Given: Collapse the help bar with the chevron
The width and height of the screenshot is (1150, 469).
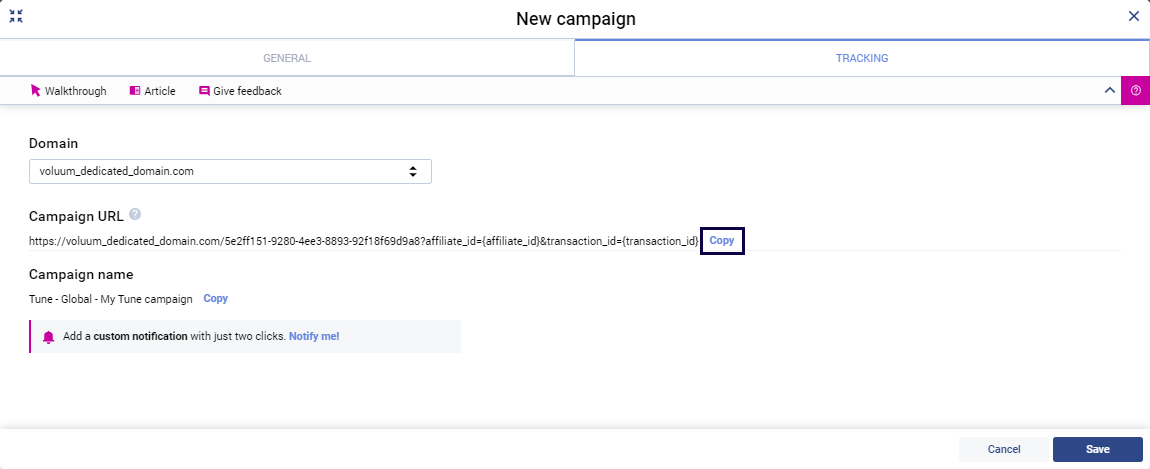Looking at the screenshot, I should (1109, 91).
